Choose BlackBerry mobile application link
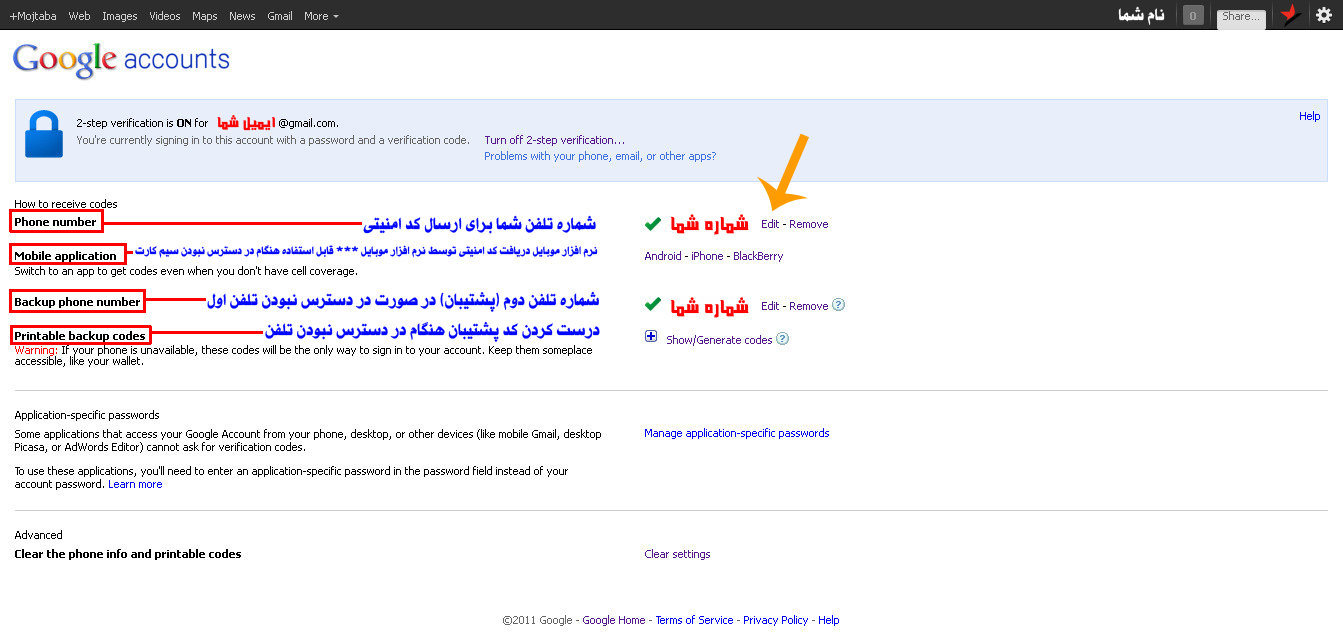Screen dimensions: 1343x640 758,256
